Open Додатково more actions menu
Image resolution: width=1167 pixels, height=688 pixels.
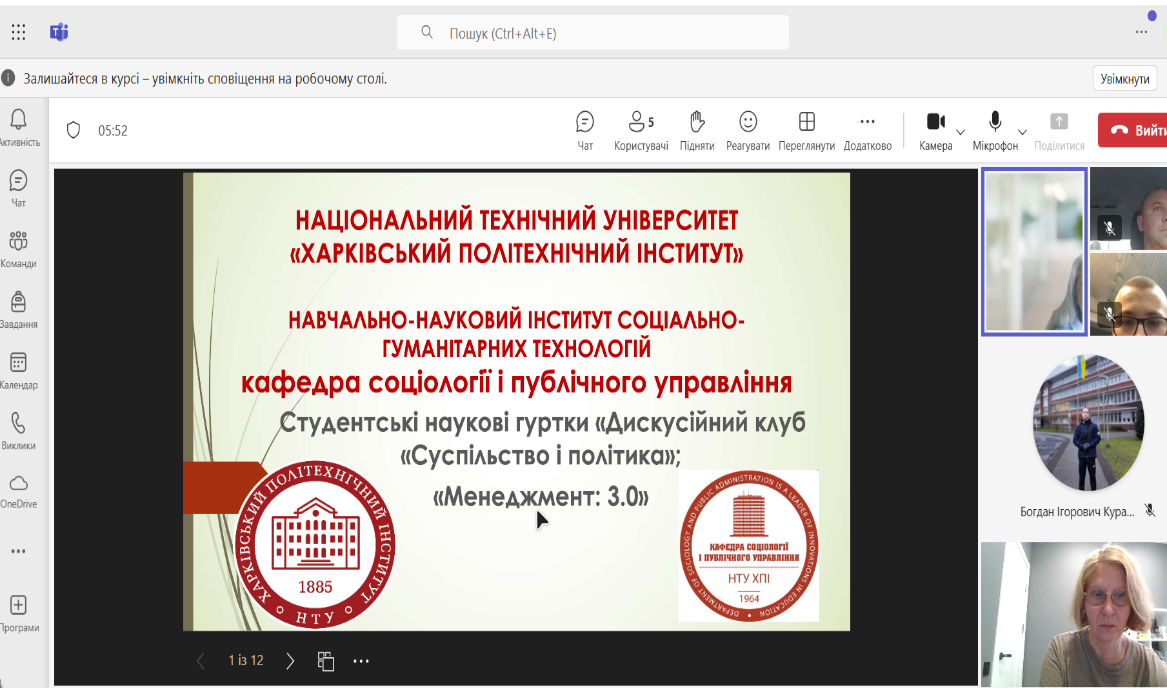tap(867, 130)
